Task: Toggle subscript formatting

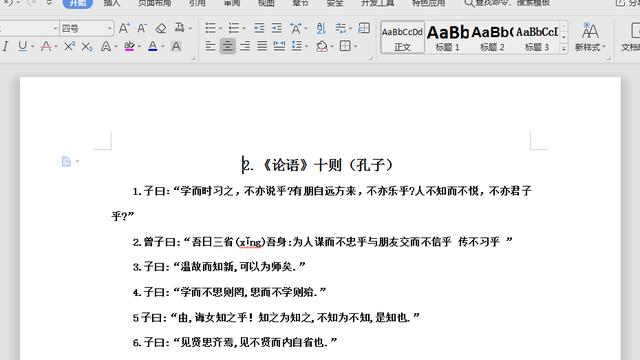Action: point(87,47)
